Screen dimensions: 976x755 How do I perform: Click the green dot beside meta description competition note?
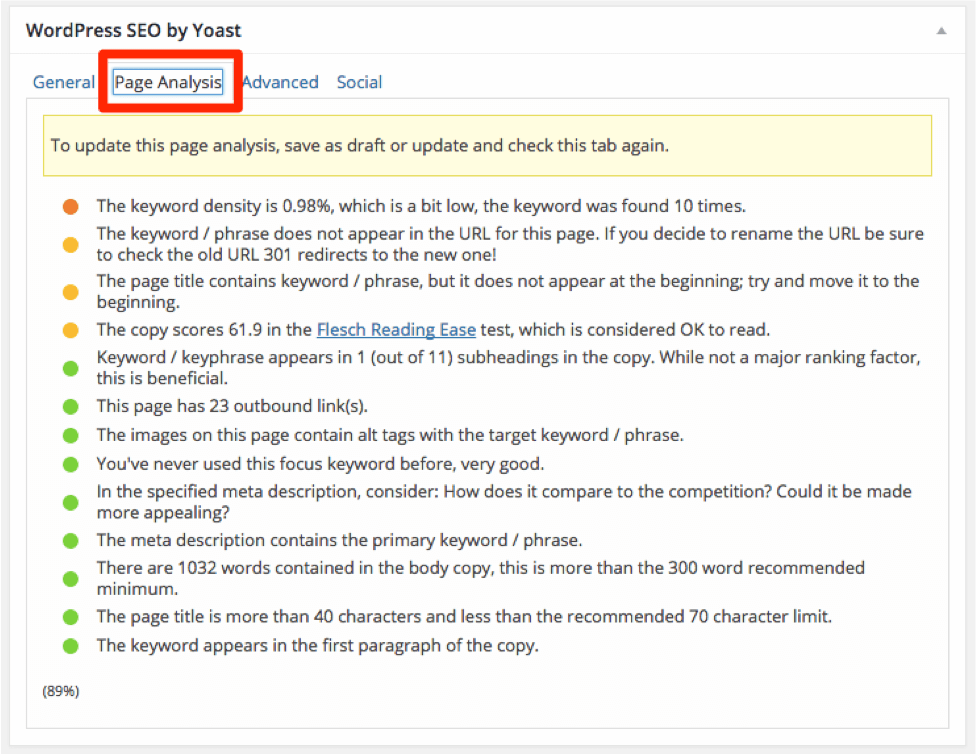click(70, 502)
